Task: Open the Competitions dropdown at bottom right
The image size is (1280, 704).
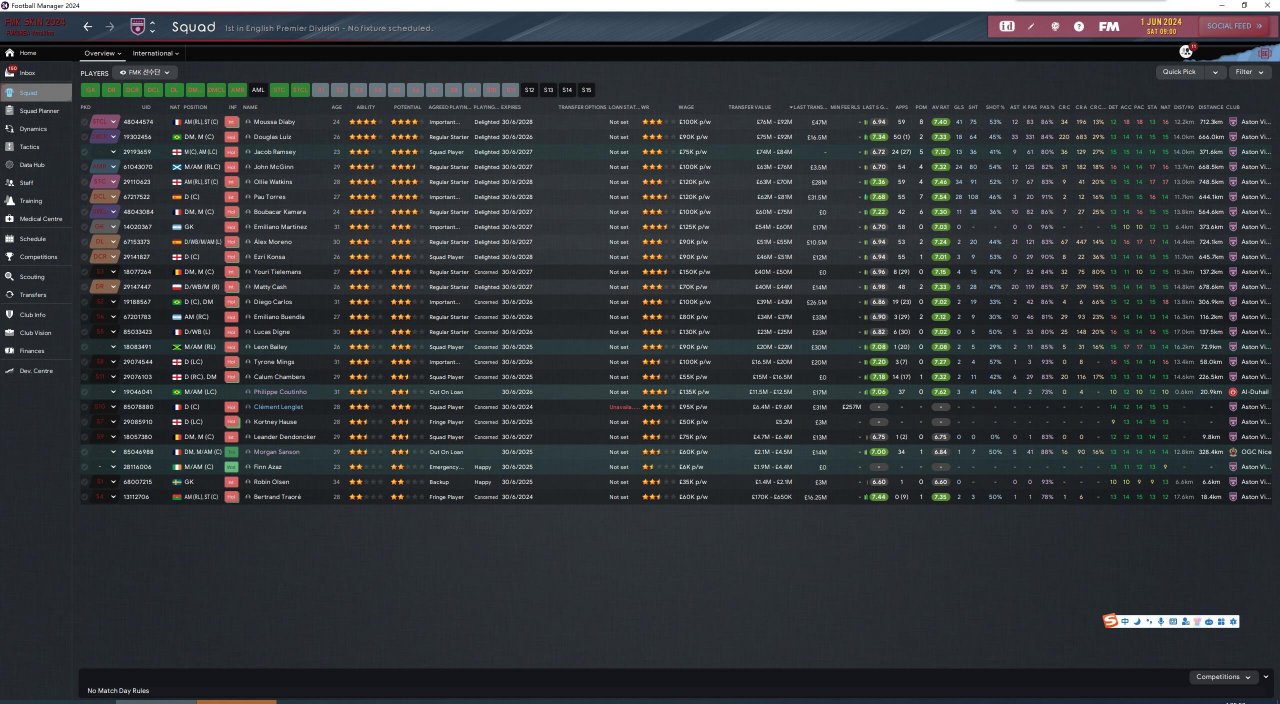Action: click(x=1224, y=677)
